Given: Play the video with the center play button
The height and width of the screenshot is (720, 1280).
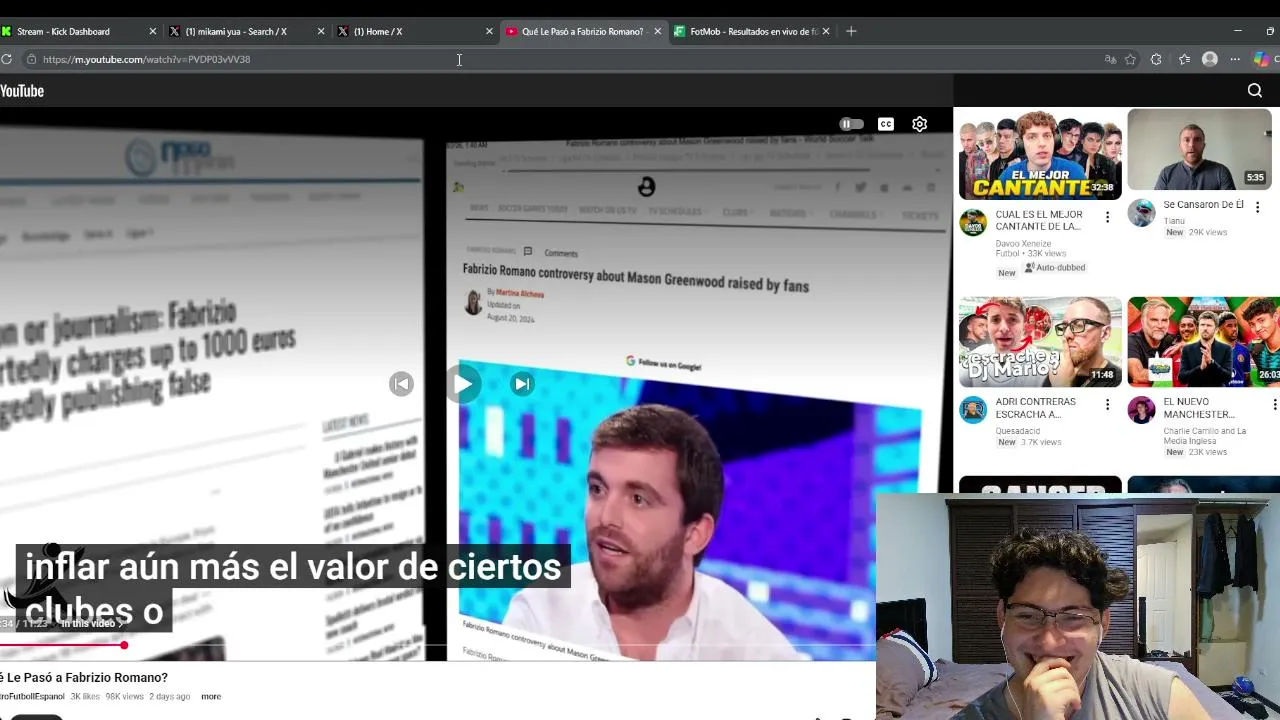Looking at the screenshot, I should pyautogui.click(x=462, y=384).
